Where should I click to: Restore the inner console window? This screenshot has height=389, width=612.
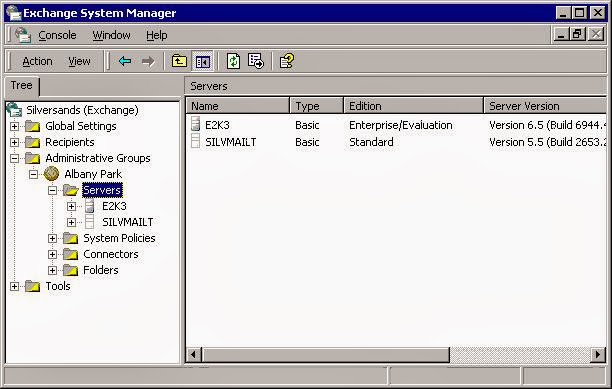tap(578, 34)
